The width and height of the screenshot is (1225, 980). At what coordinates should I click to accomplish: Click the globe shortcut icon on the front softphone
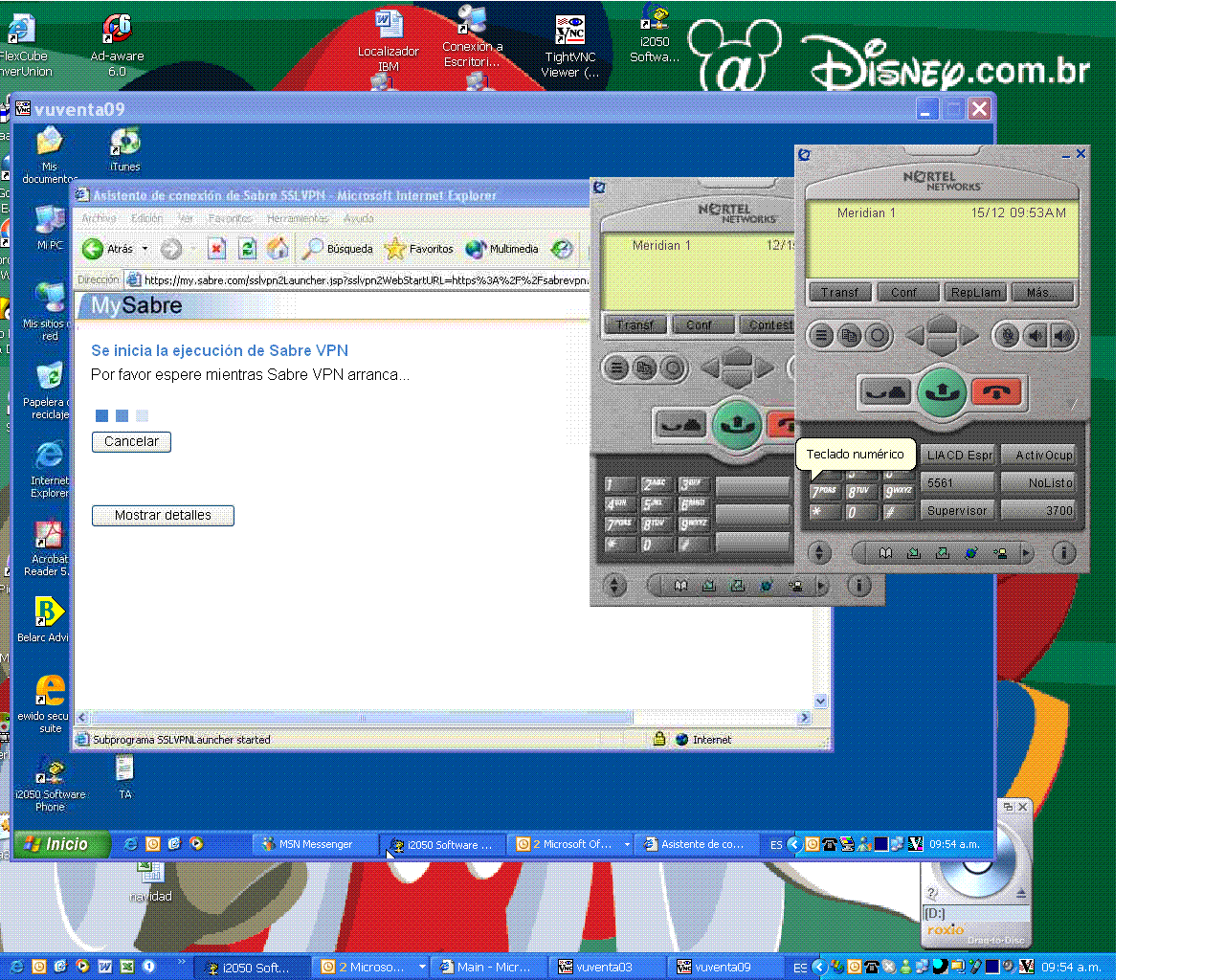pos(971,552)
